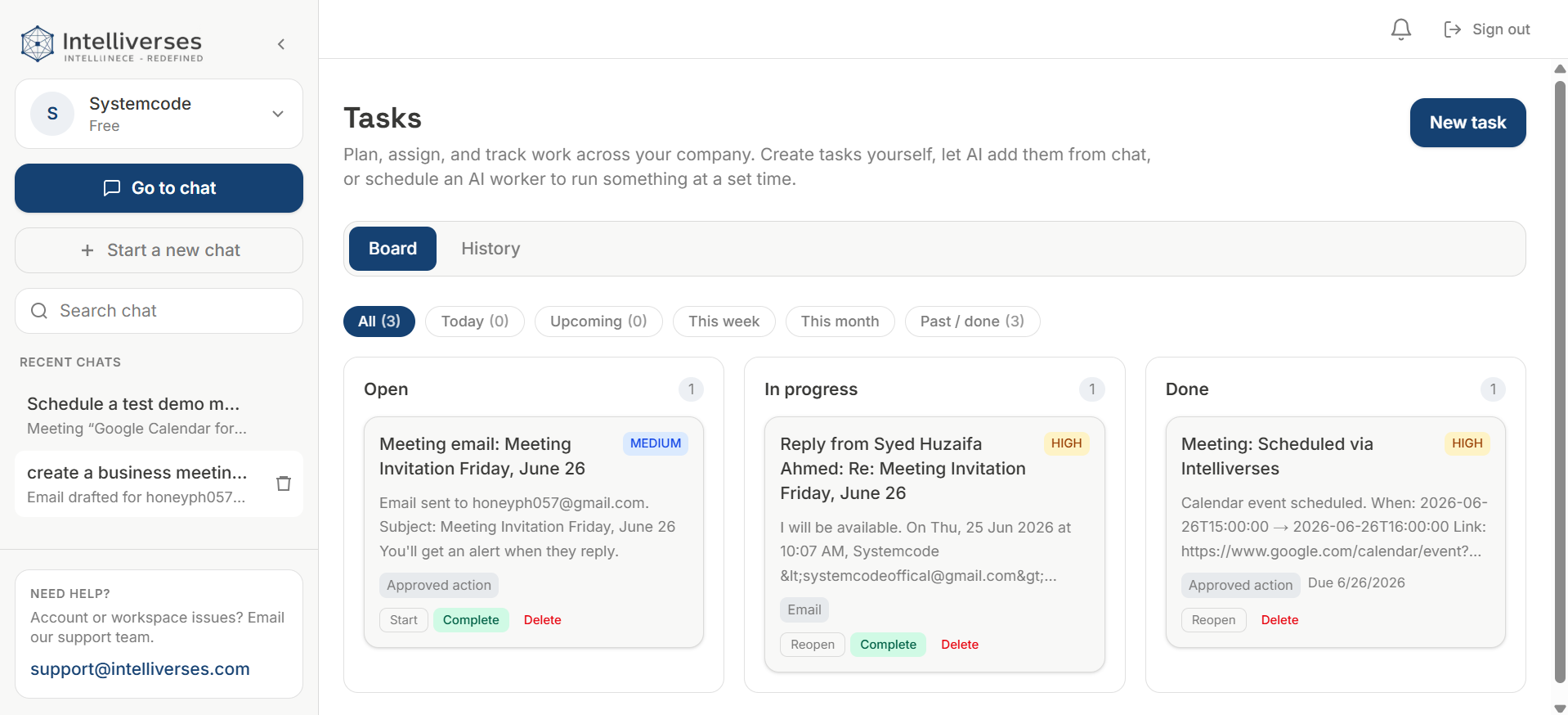Click the magnifier icon in Search chat
The width and height of the screenshot is (1568, 715).
point(39,311)
